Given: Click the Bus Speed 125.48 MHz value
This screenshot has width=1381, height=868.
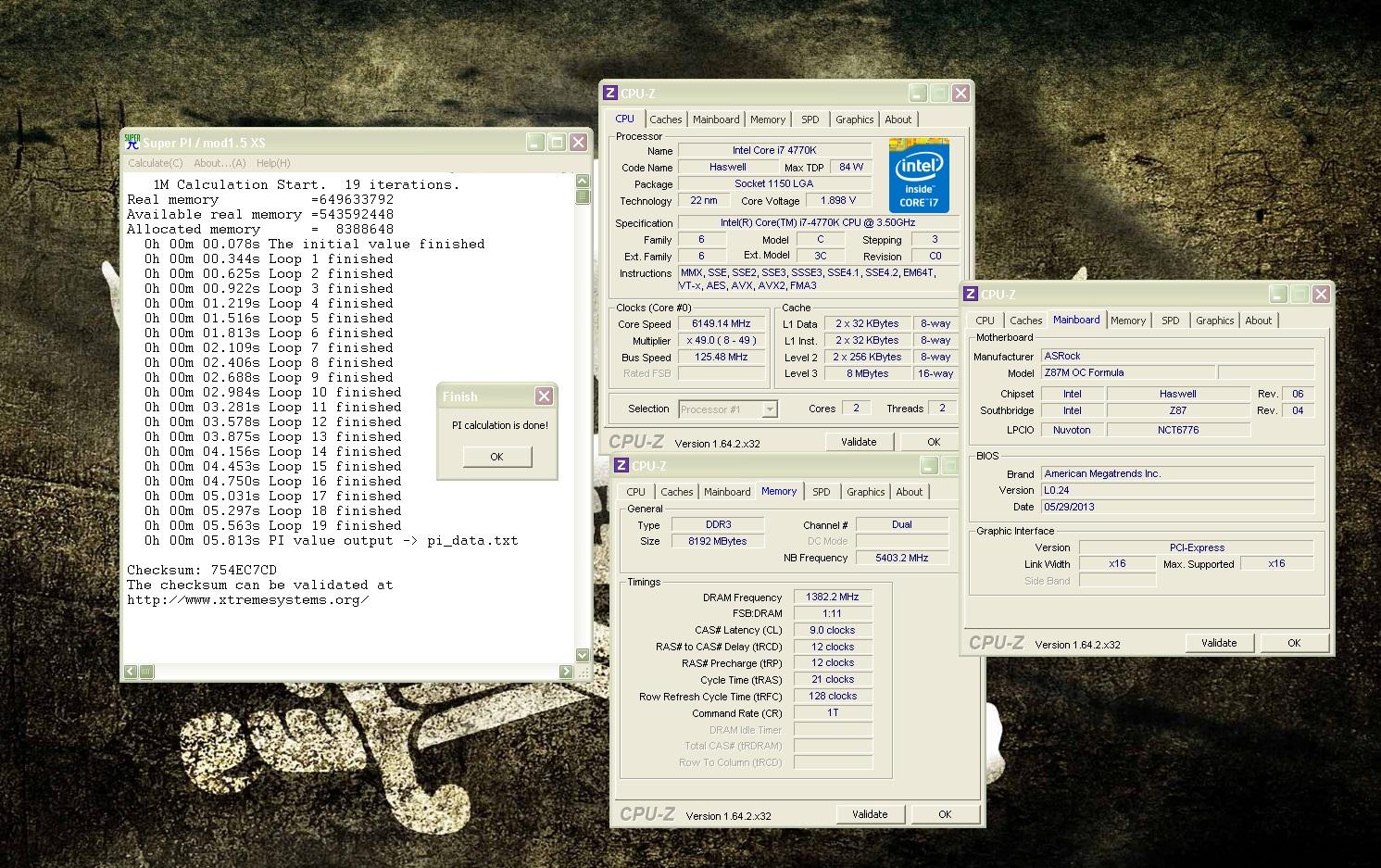Looking at the screenshot, I should (x=722, y=358).
